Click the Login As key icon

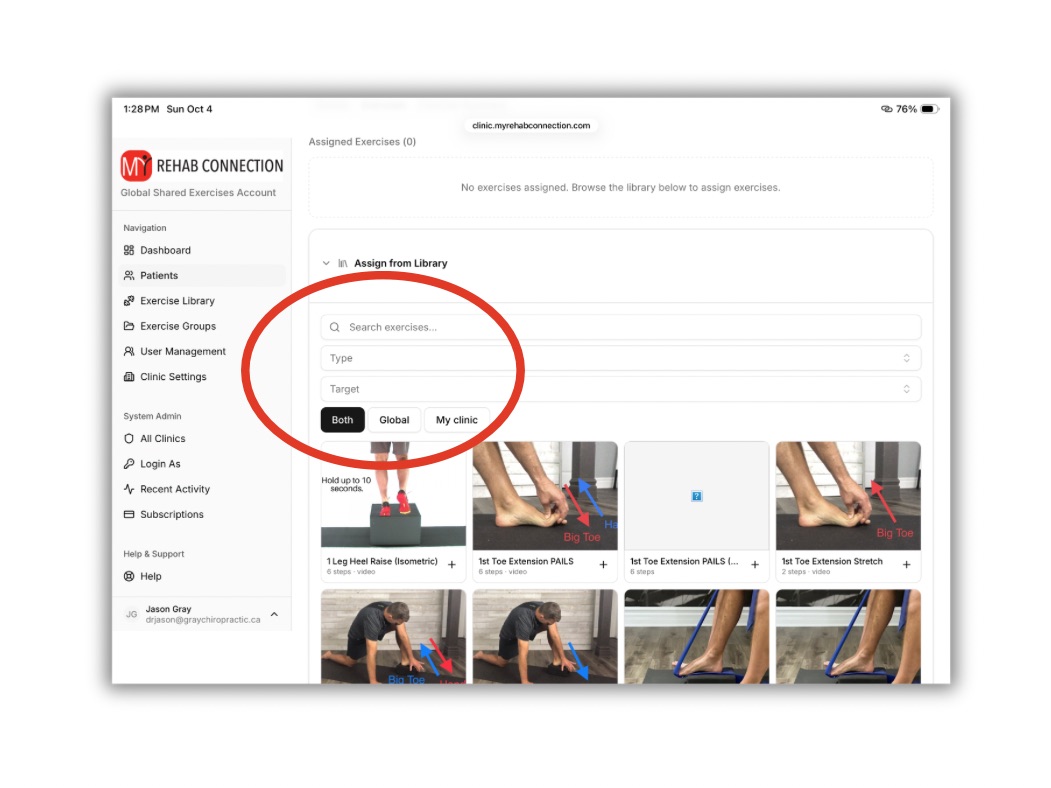pyautogui.click(x=129, y=464)
